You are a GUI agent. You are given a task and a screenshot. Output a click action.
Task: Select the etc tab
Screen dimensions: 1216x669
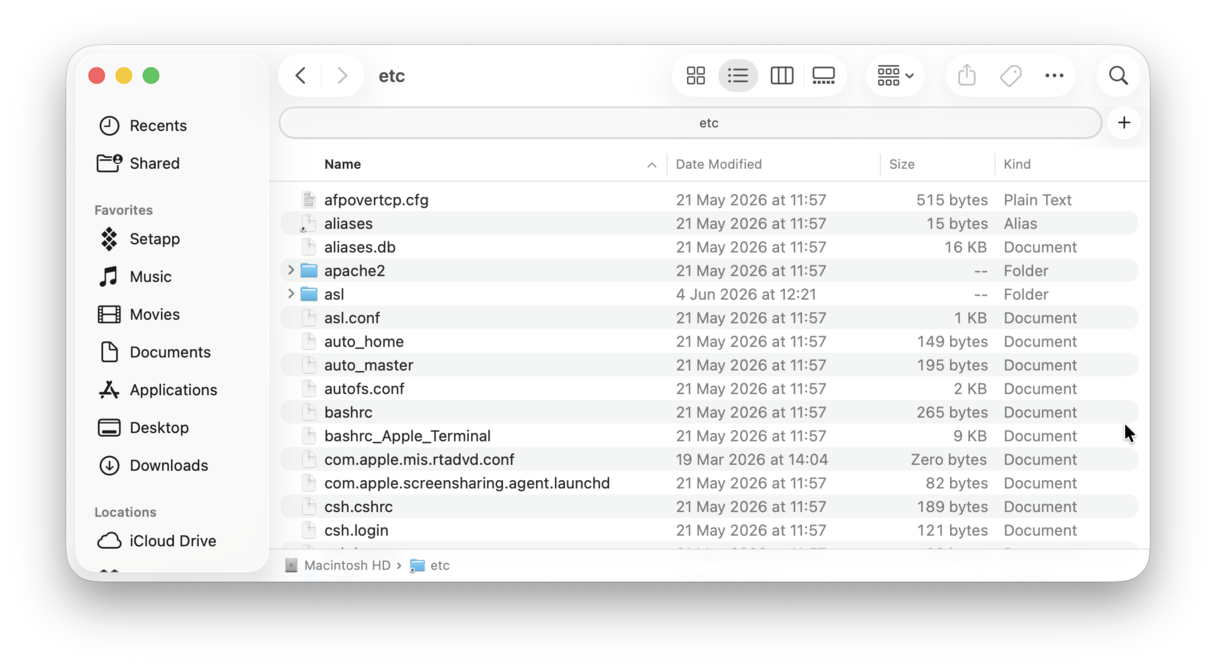tap(691, 123)
